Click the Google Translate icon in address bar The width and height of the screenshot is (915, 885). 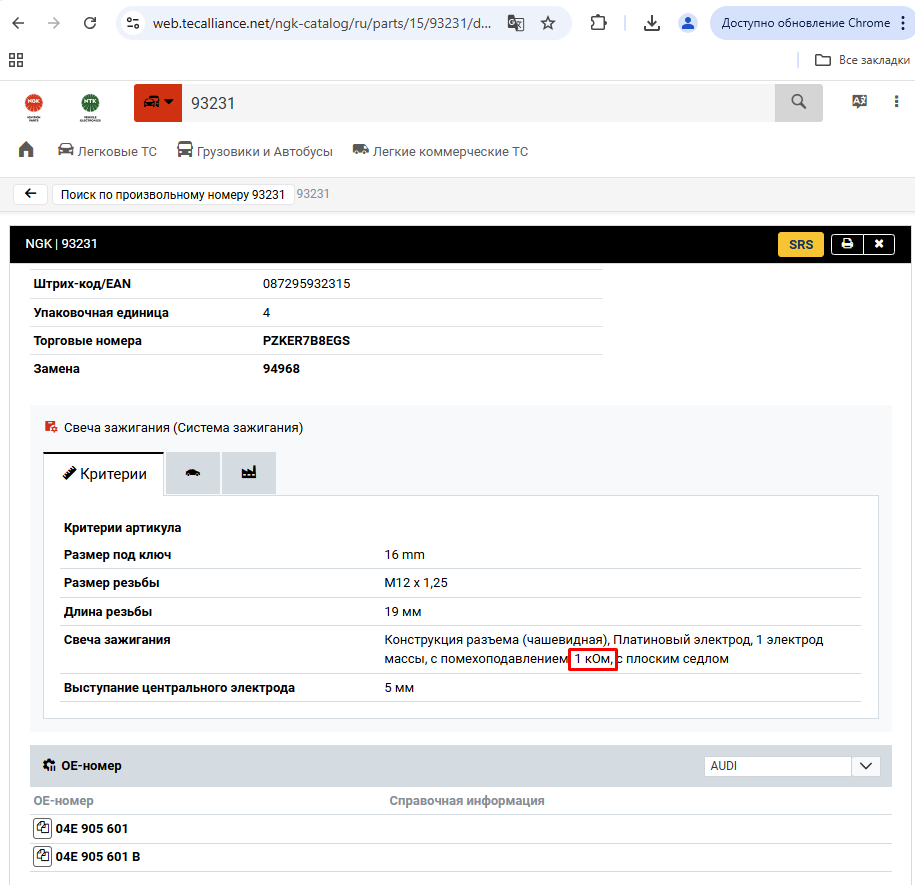516,23
